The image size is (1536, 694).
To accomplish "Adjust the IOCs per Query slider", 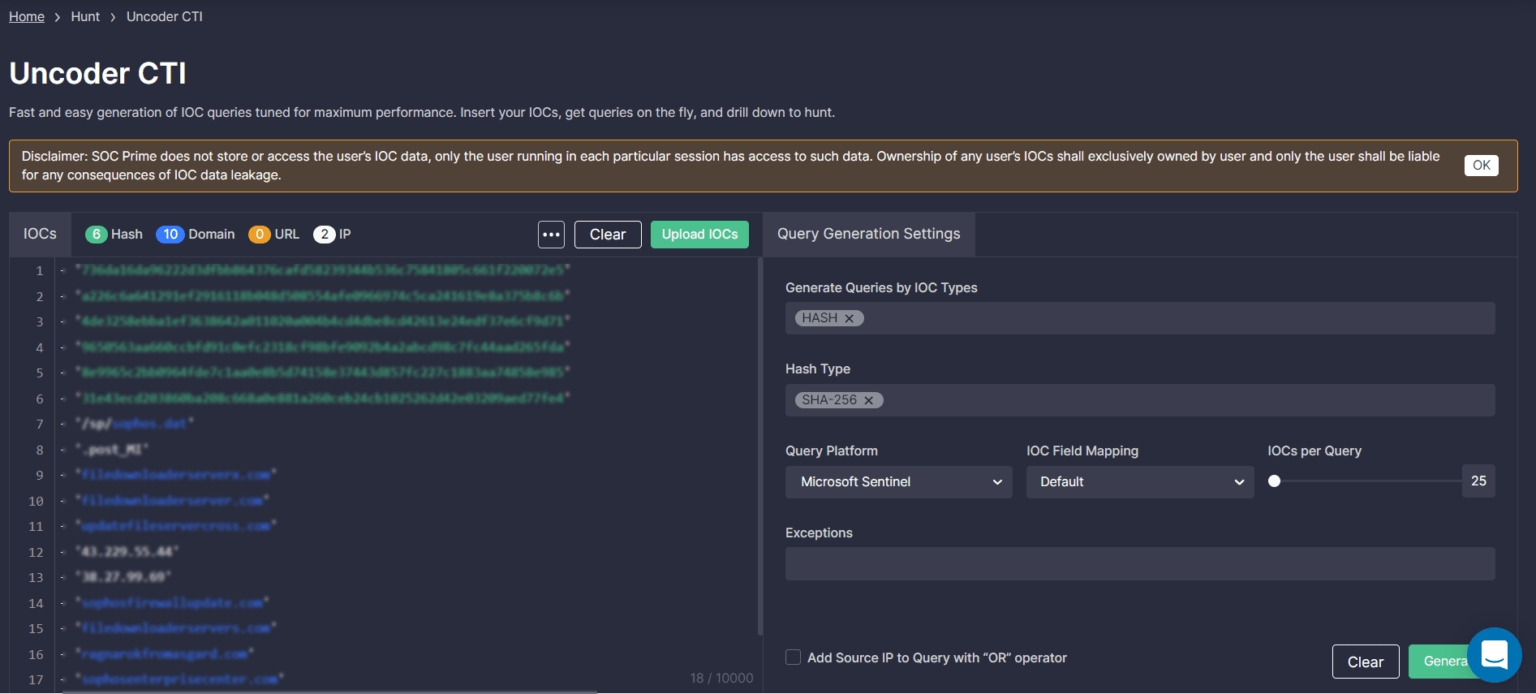I will click(1274, 481).
